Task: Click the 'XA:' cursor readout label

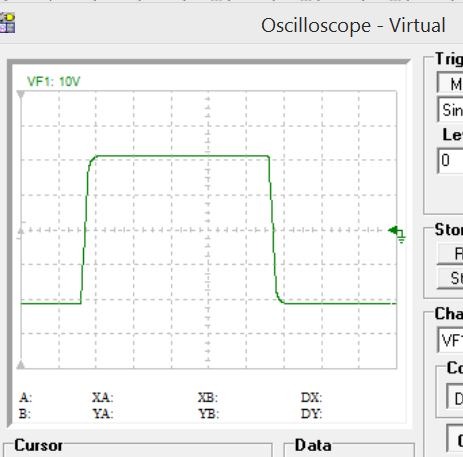Action: tap(103, 397)
